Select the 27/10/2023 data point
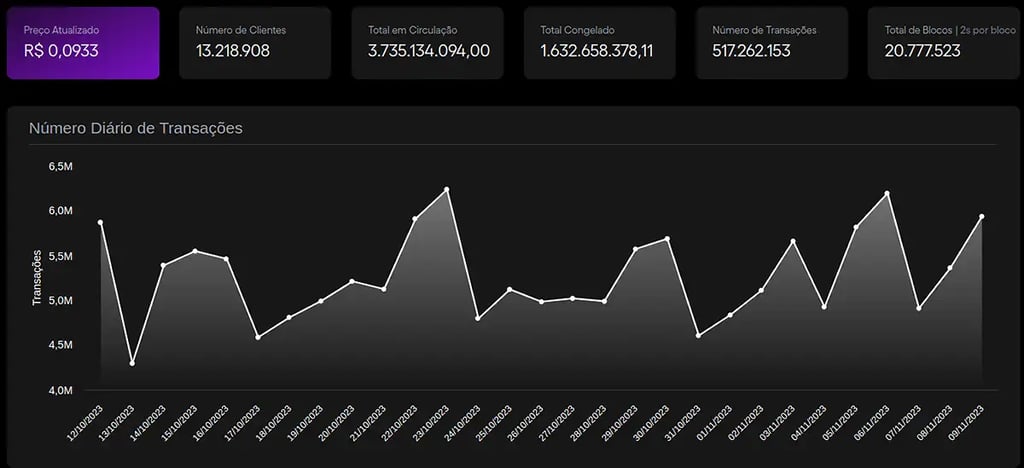 click(x=573, y=298)
